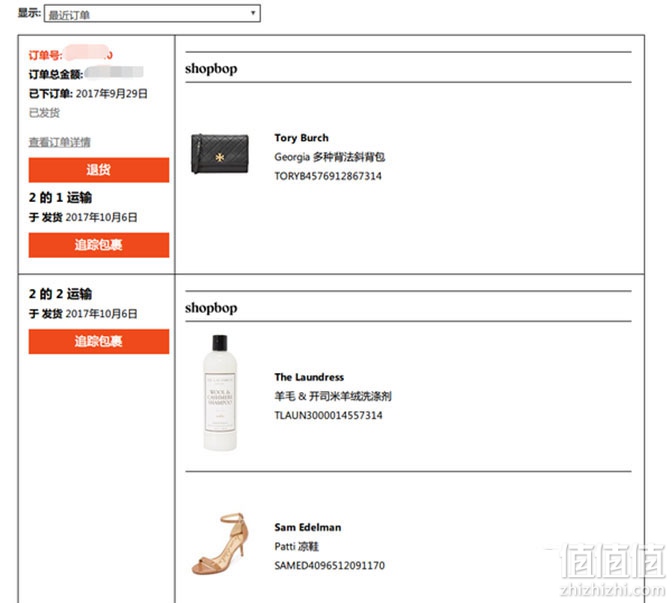This screenshot has width=672, height=603.
Task: Open The Laundress shampoo bottle thumbnail
Action: (220, 393)
